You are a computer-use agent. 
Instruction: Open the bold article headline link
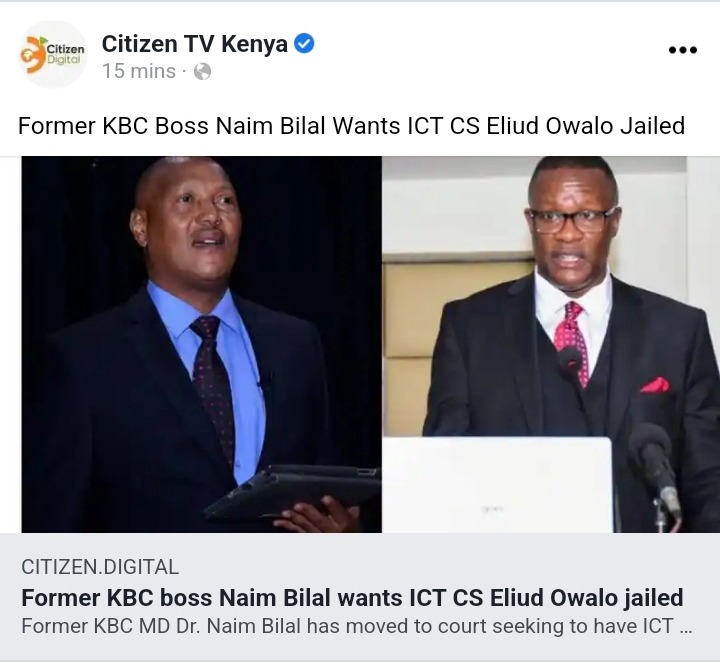click(352, 598)
